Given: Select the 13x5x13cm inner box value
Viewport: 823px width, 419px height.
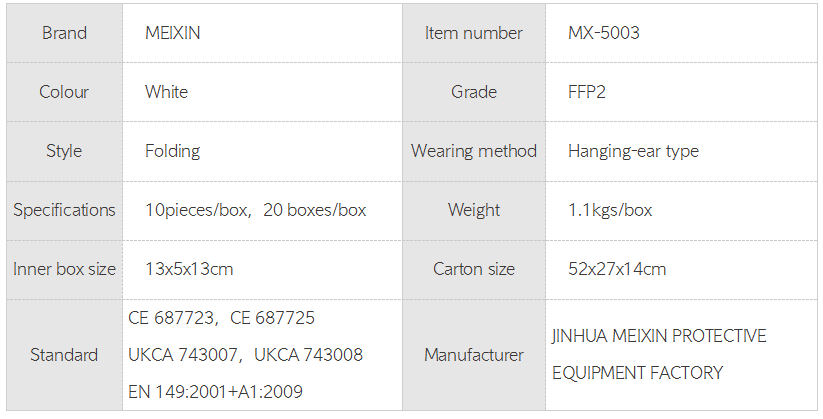Looking at the screenshot, I should coord(189,269).
